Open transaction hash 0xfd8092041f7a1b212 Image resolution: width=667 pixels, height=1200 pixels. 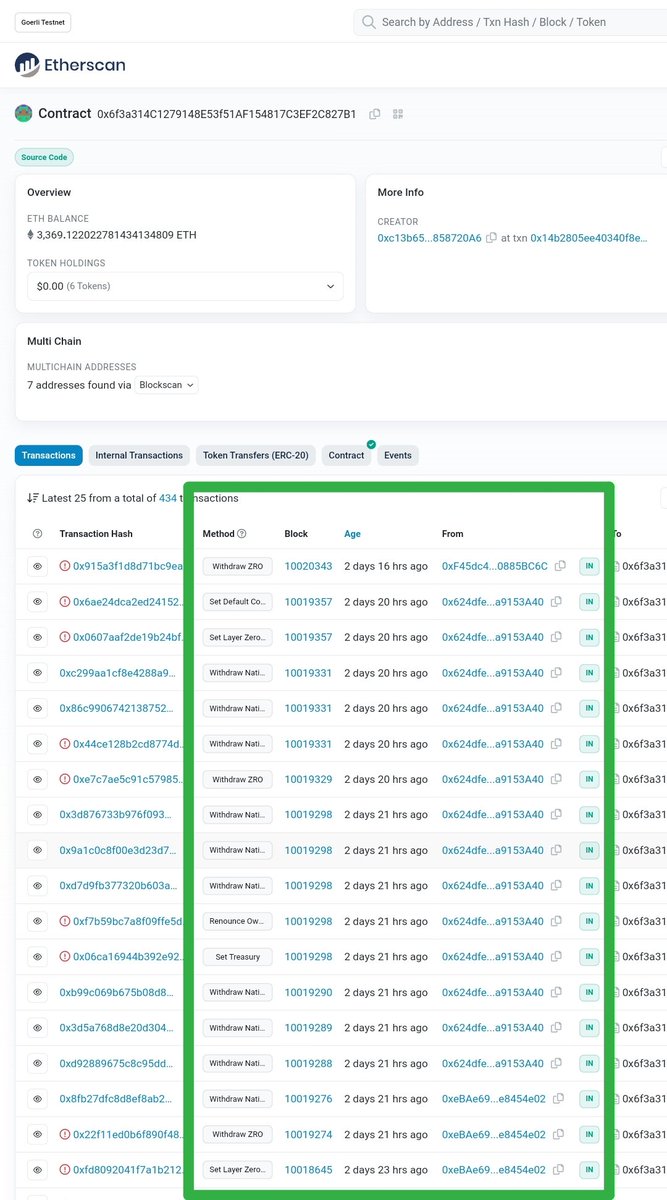(x=128, y=1170)
